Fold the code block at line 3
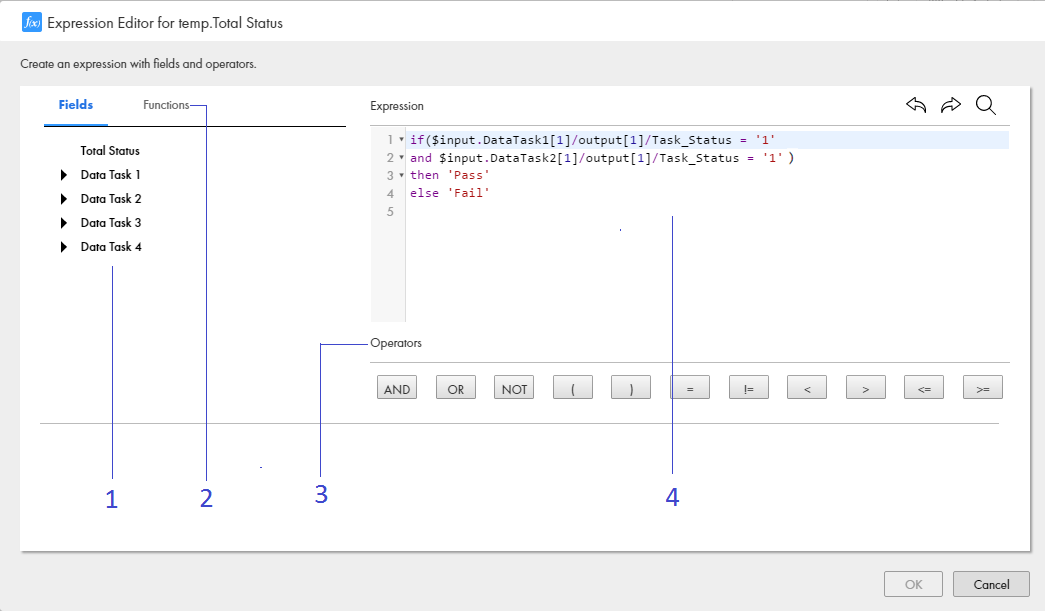 401,175
